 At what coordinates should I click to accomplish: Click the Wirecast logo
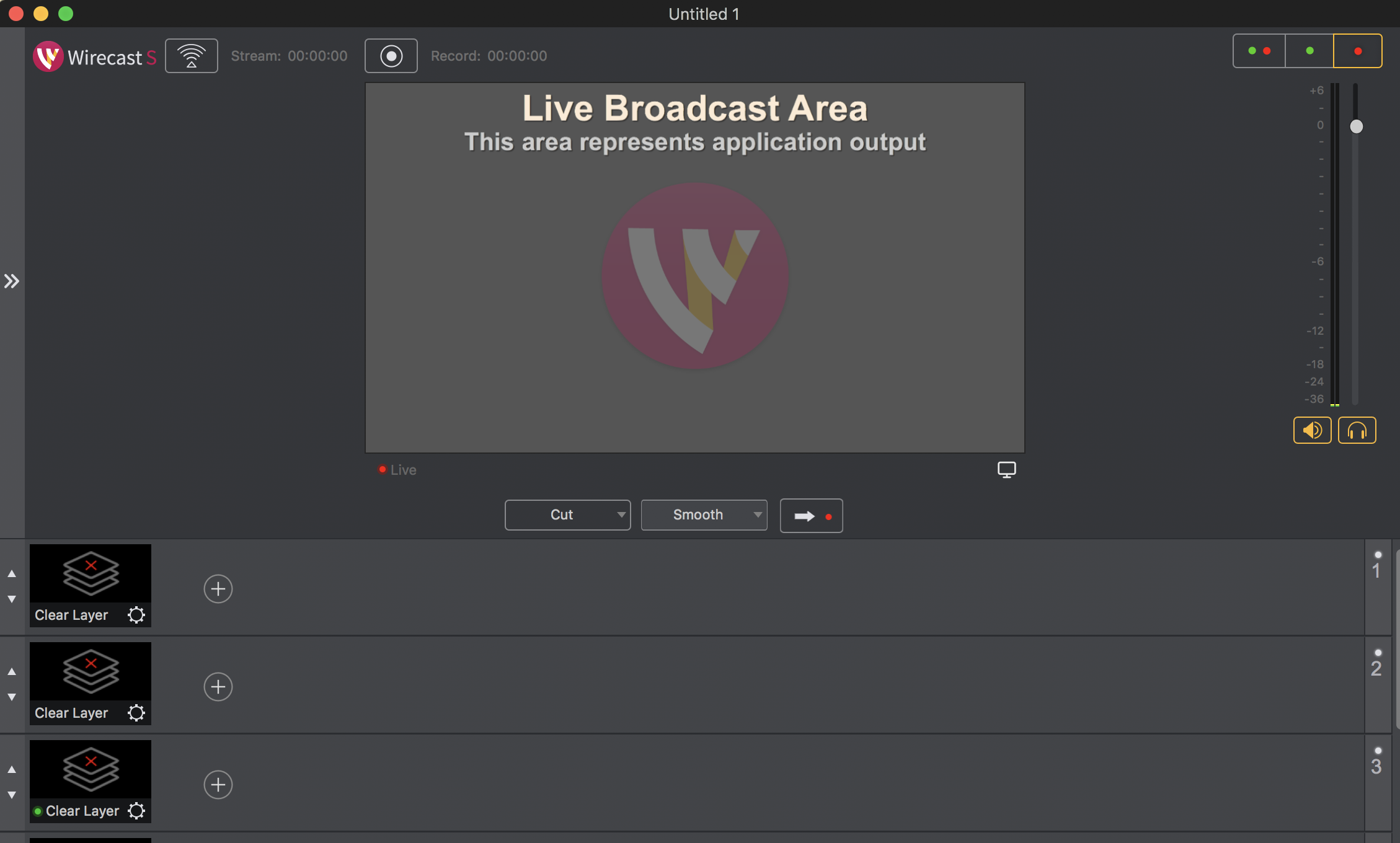(48, 56)
